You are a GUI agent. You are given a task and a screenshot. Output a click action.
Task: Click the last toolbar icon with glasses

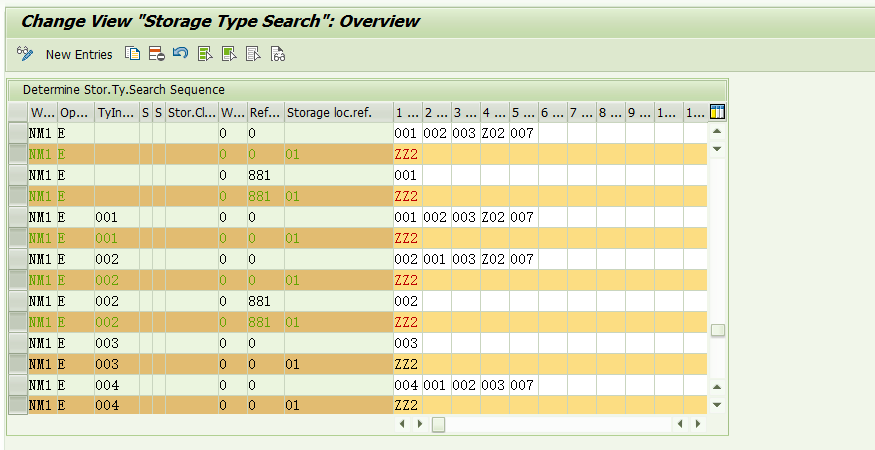pyautogui.click(x=278, y=54)
